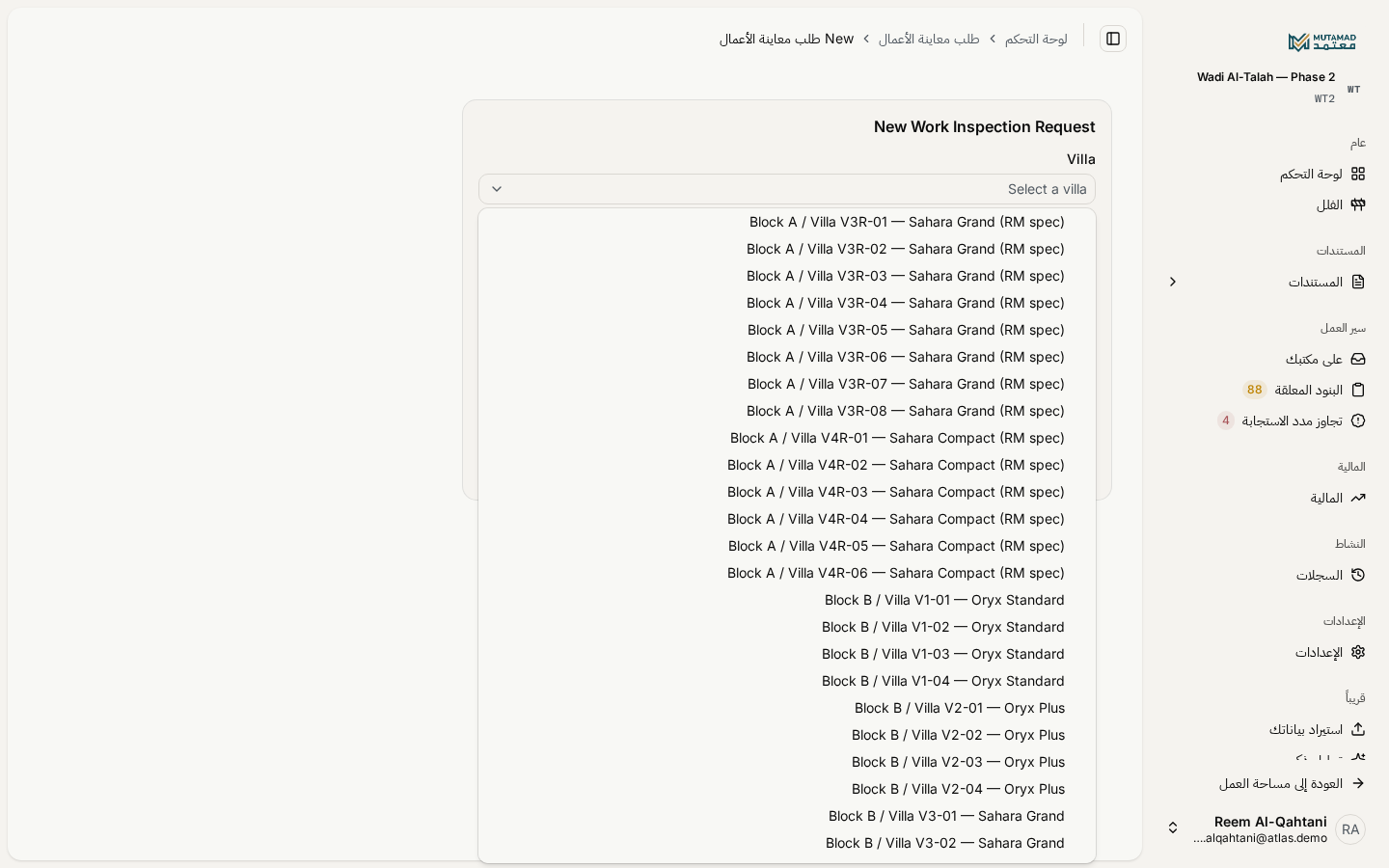Select Block A / Villa V3R-06 — Sahara Grand
This screenshot has width=1389, height=868.
click(787, 357)
